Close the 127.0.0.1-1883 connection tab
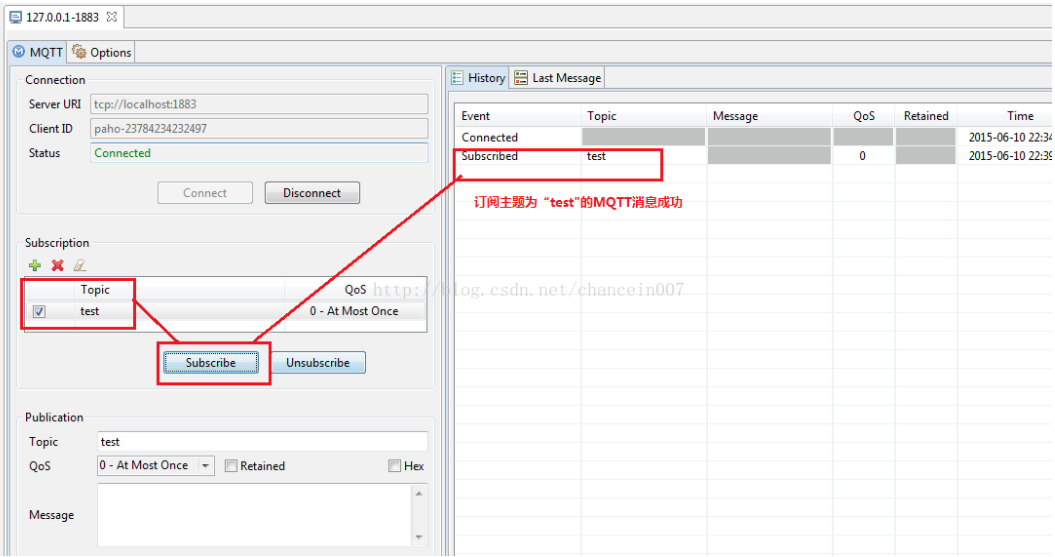The height and width of the screenshot is (557, 1055). [112, 17]
